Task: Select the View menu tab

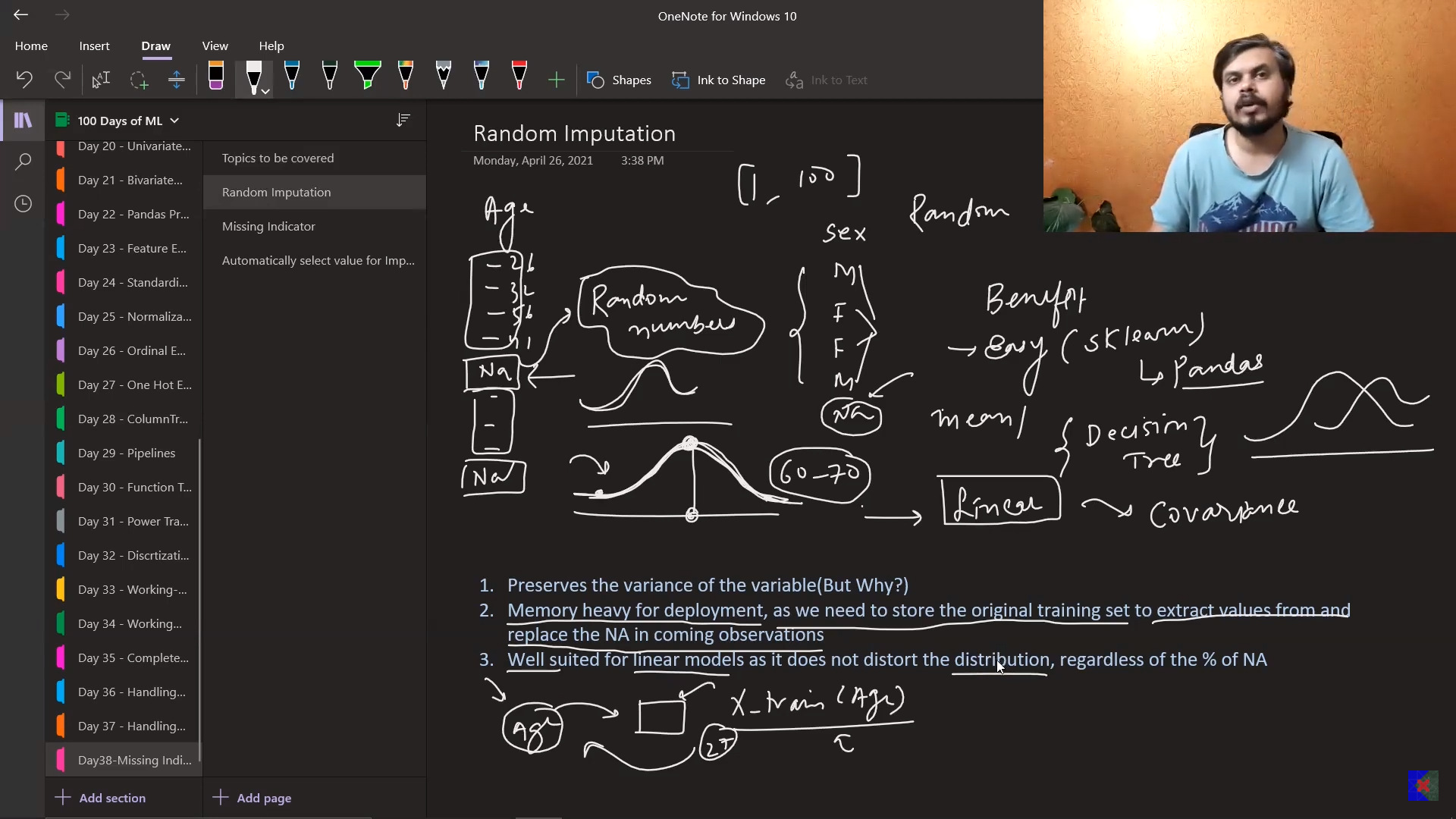Action: (x=215, y=46)
